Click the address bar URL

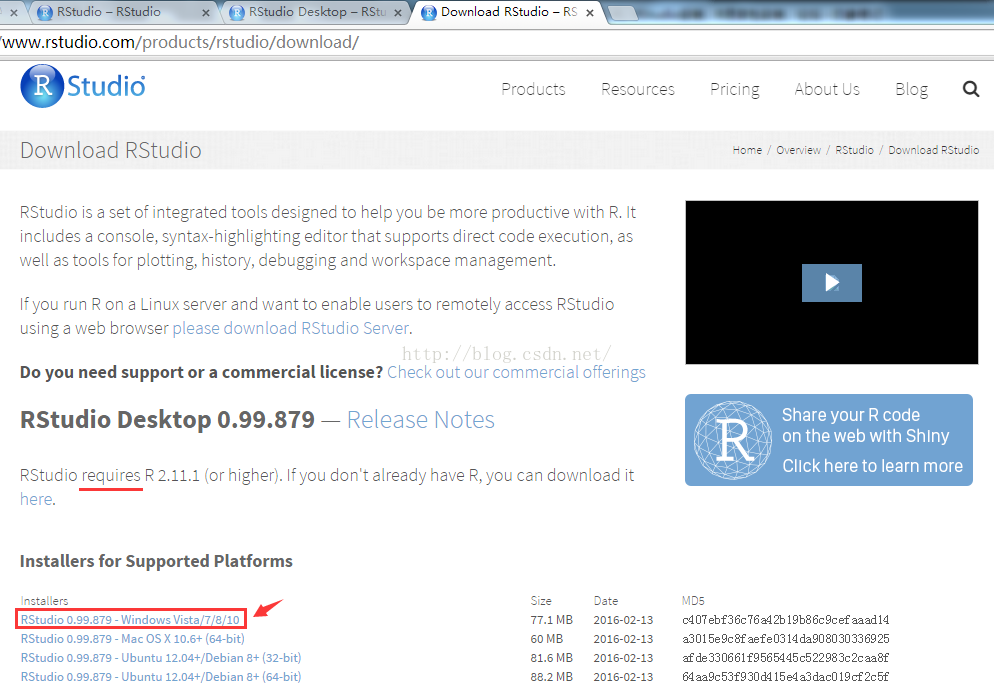coord(180,42)
